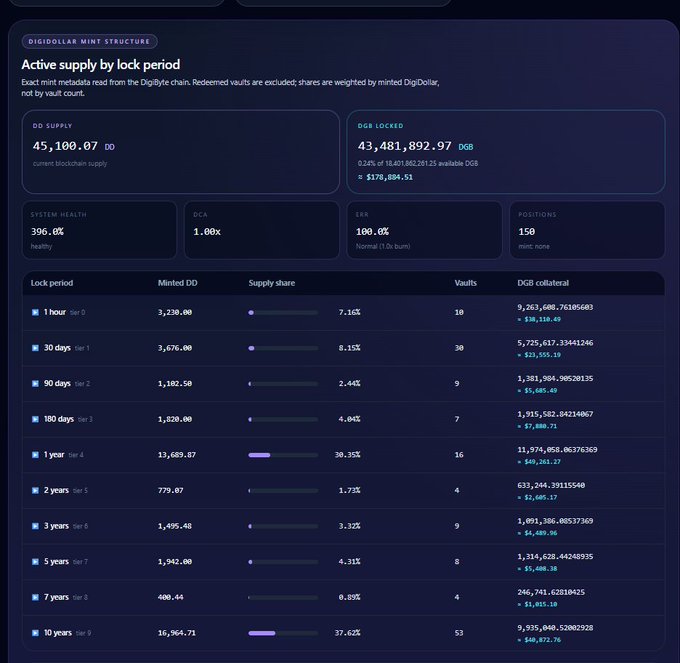Click the 7.16% supply share figure
The height and width of the screenshot is (663, 680).
(x=350, y=312)
